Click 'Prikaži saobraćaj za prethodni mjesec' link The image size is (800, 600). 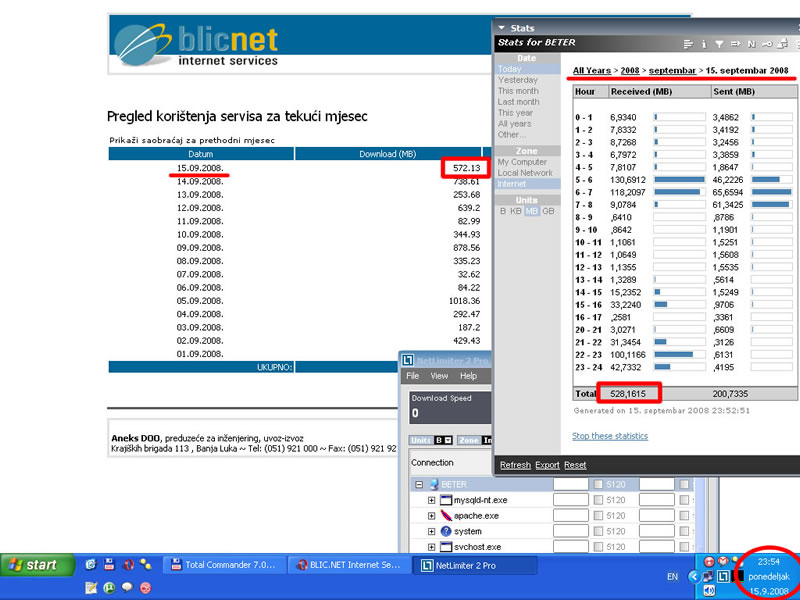point(192,140)
